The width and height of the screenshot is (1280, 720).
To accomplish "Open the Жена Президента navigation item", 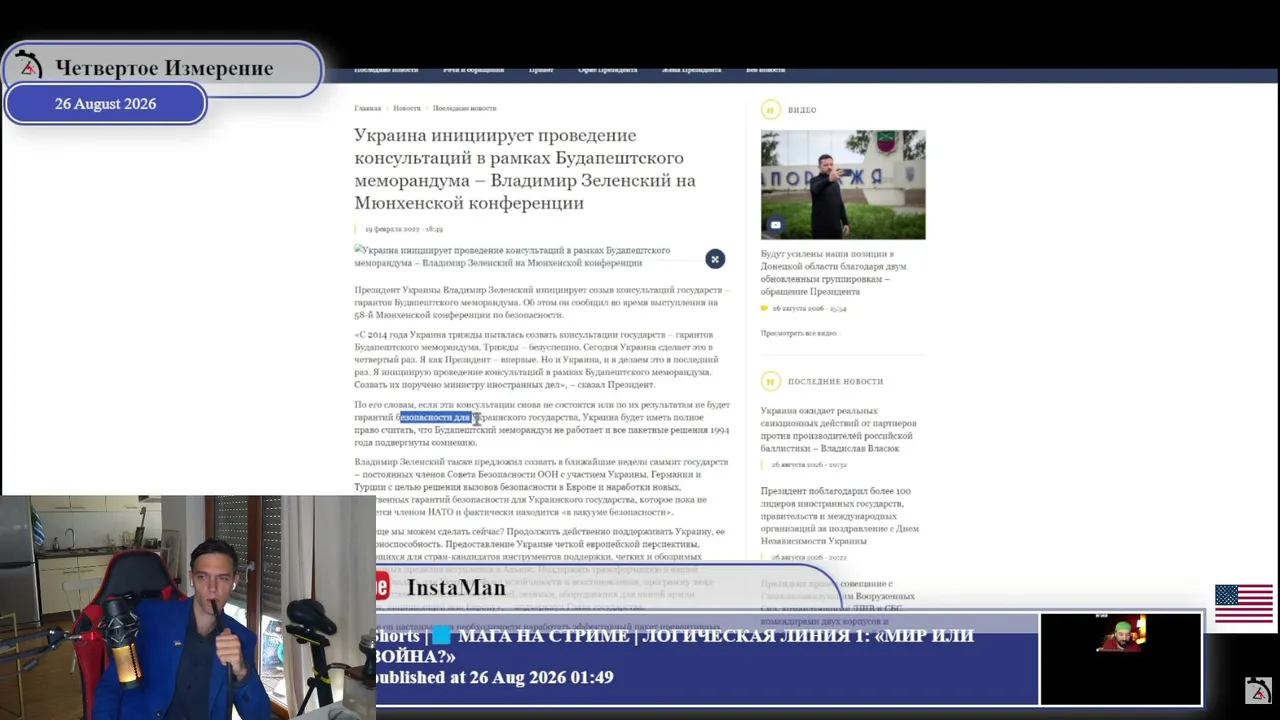I will point(691,70).
